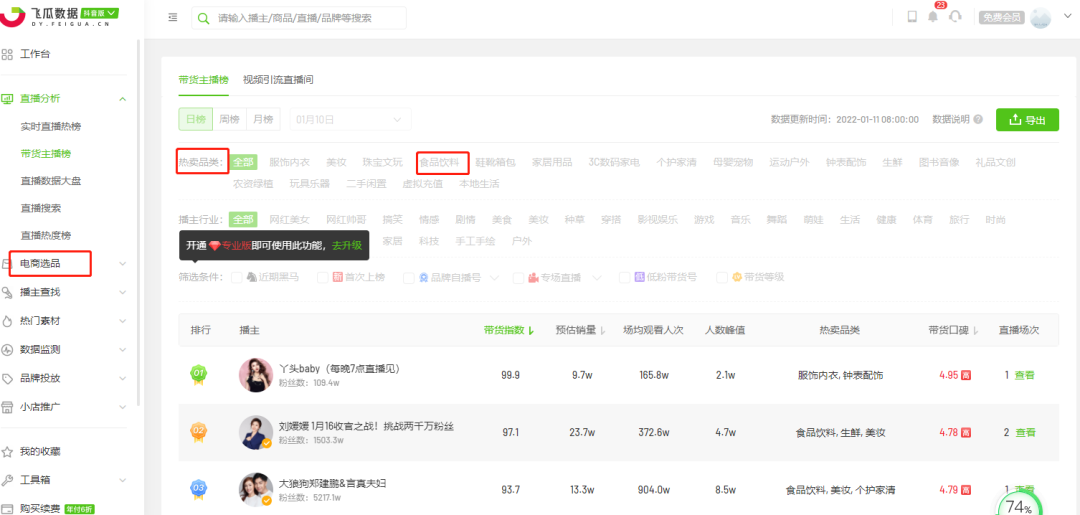Click the search magnifier icon
Image resolution: width=1080 pixels, height=515 pixels.
tap(203, 18)
